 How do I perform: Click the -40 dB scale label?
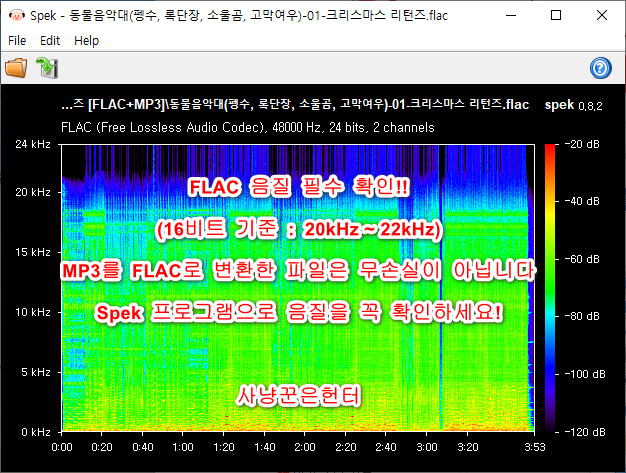click(582, 201)
